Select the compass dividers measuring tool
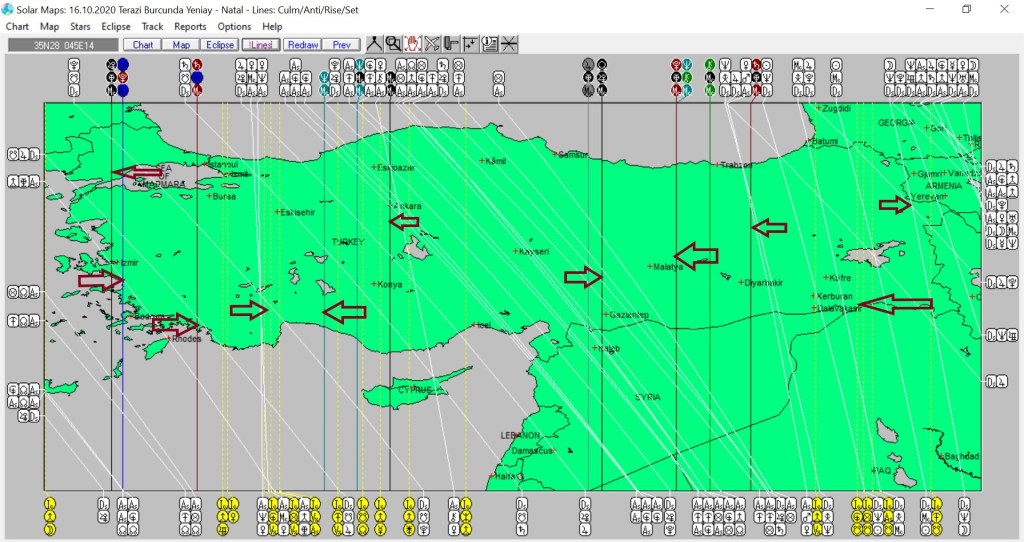This screenshot has height=542, width=1024. [373, 44]
